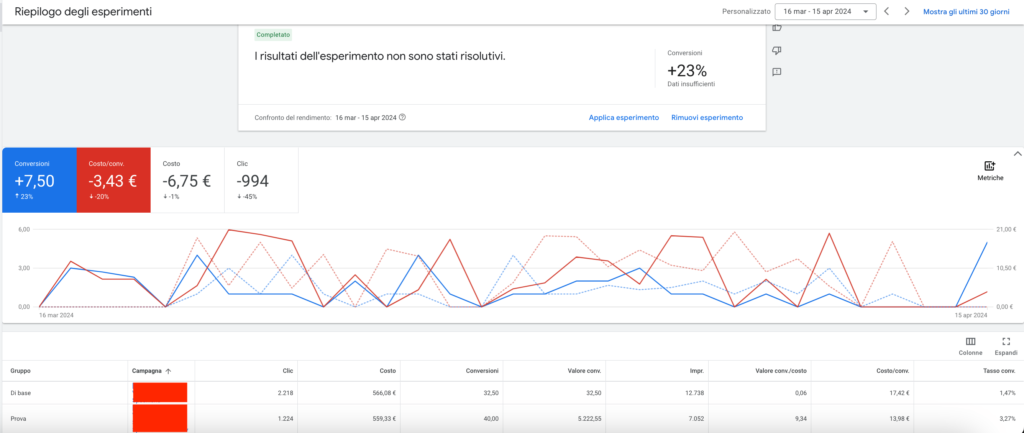Select the Costo metric card

point(187,180)
